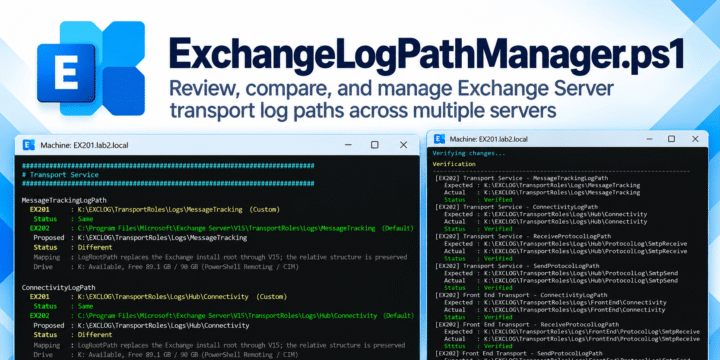Select the ConnectivityLogPath heading in left window
Screen dimensions: 720x360
coord(58,287)
